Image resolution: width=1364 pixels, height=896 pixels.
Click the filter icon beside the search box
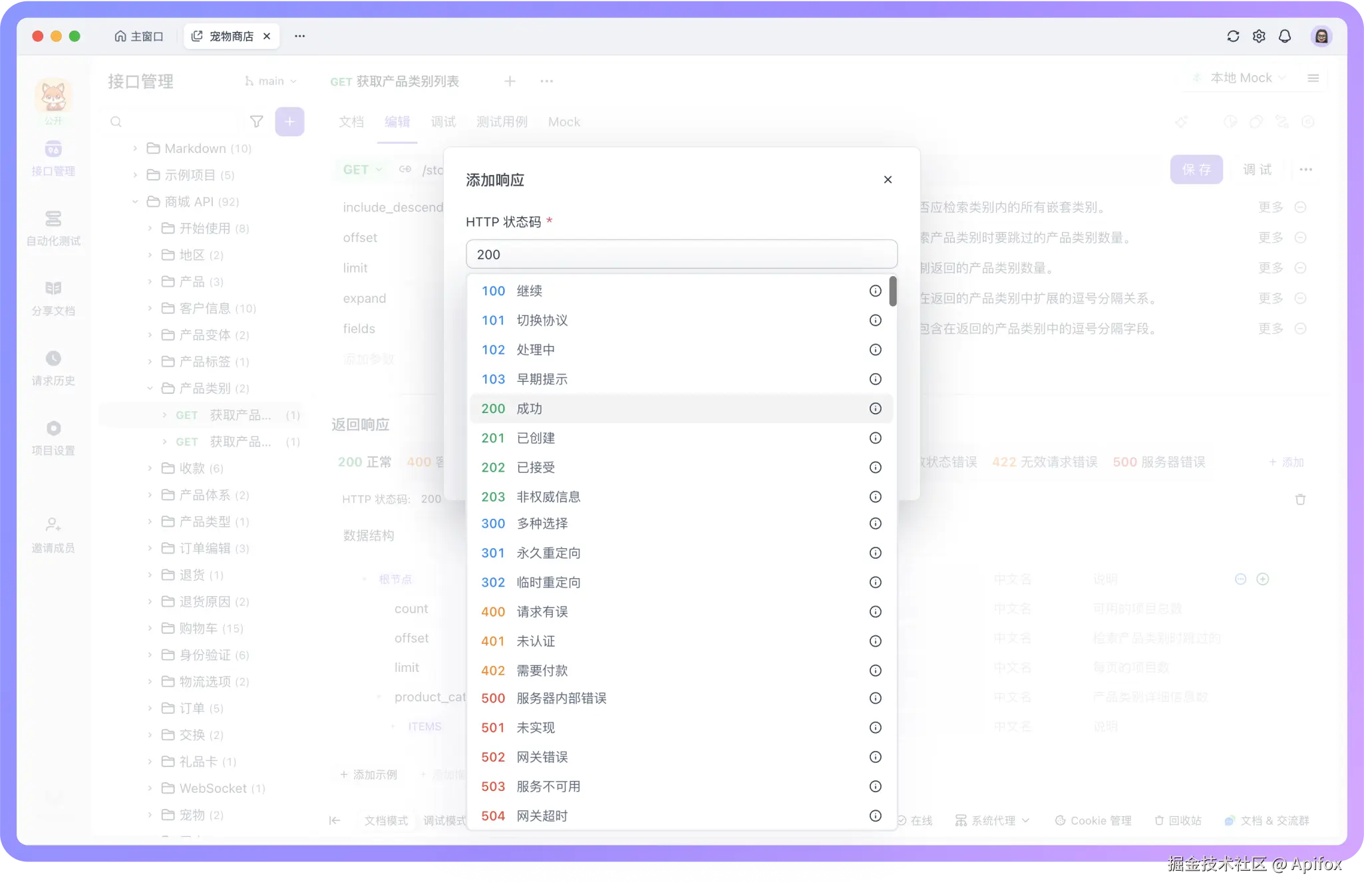pos(256,122)
